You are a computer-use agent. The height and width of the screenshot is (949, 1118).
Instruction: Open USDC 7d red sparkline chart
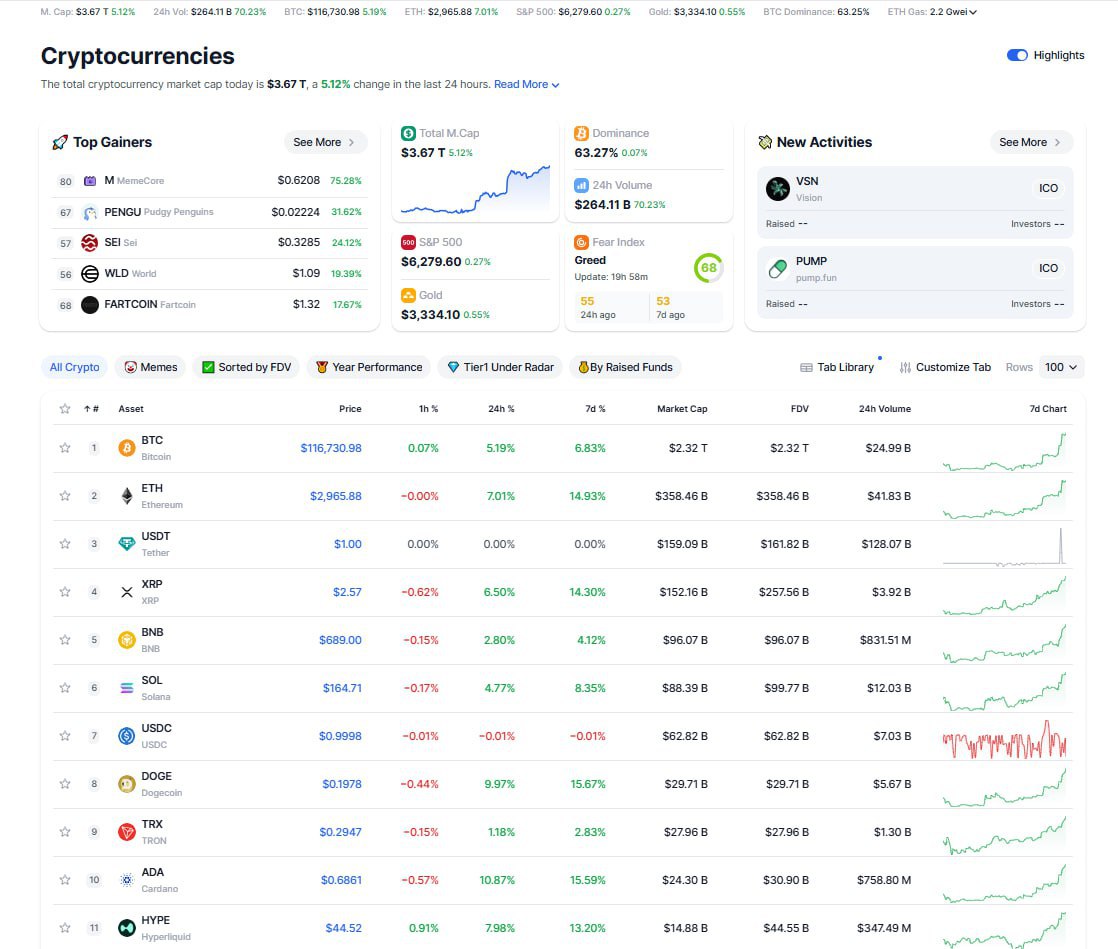point(1005,739)
